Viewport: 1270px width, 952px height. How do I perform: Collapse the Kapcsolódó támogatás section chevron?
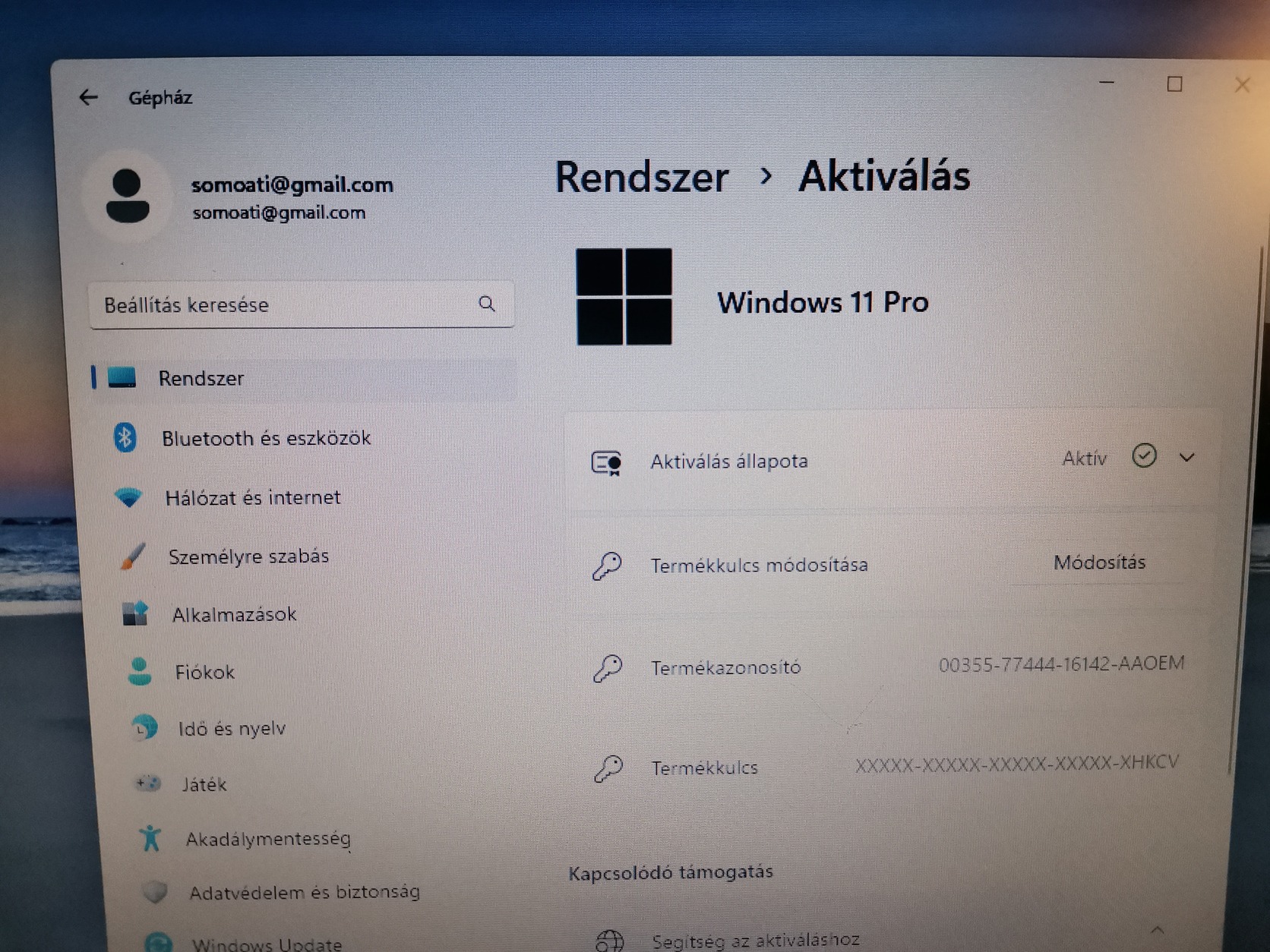[x=1158, y=929]
